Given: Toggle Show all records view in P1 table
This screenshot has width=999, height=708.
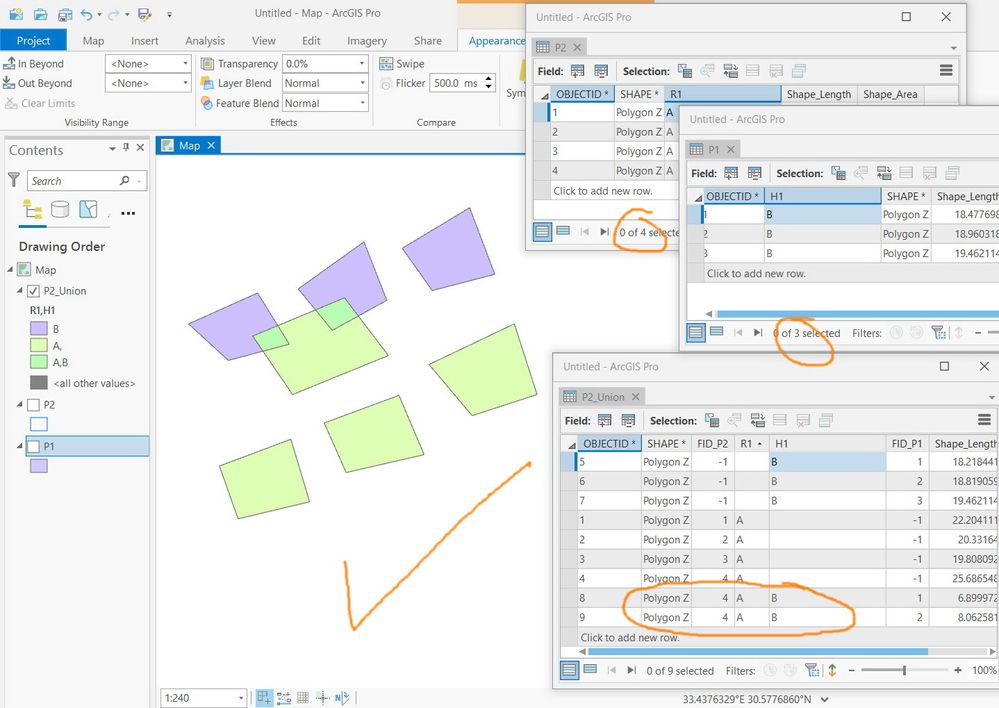Looking at the screenshot, I should coord(696,332).
